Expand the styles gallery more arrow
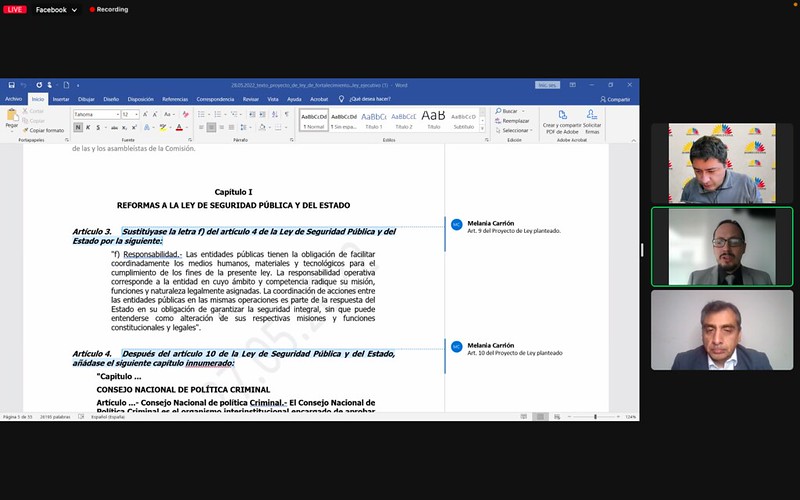The height and width of the screenshot is (500, 800). pyautogui.click(x=482, y=129)
